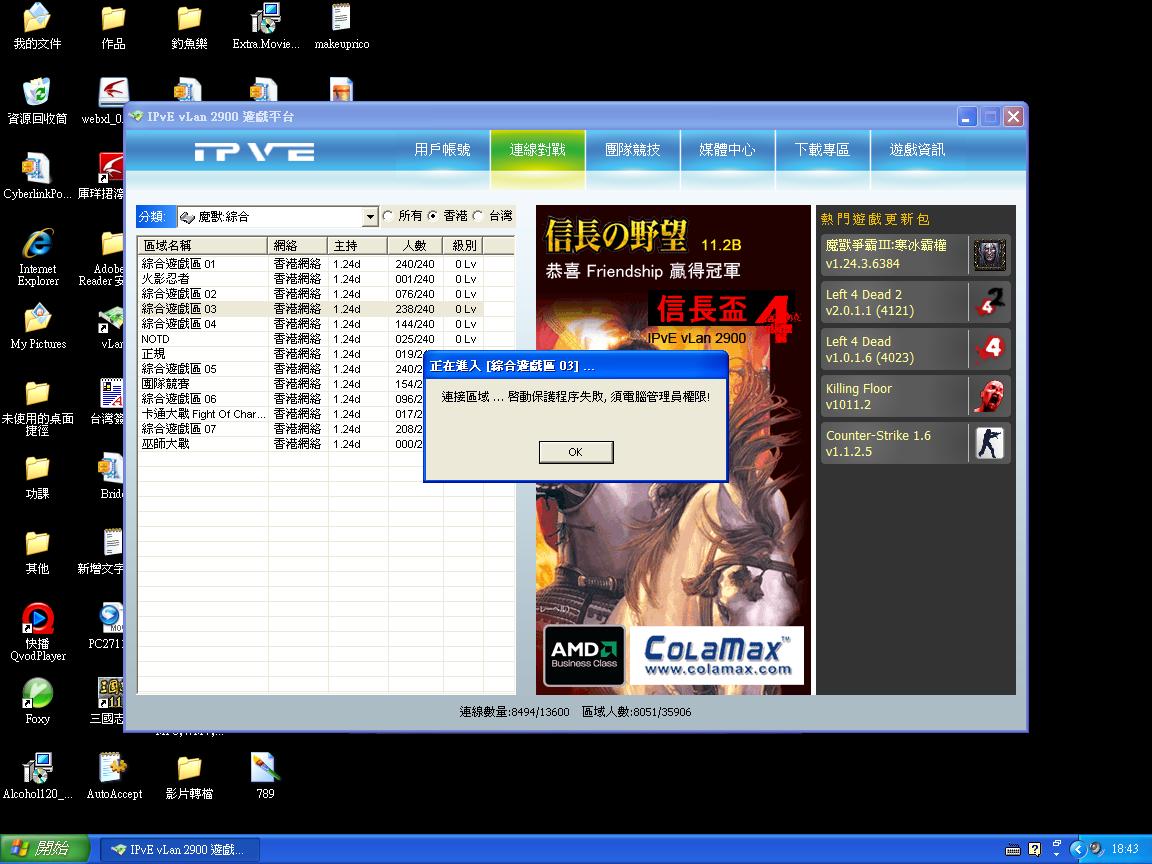The image size is (1152, 864).
Task: Select room 巫師大戰
Action: (281, 444)
